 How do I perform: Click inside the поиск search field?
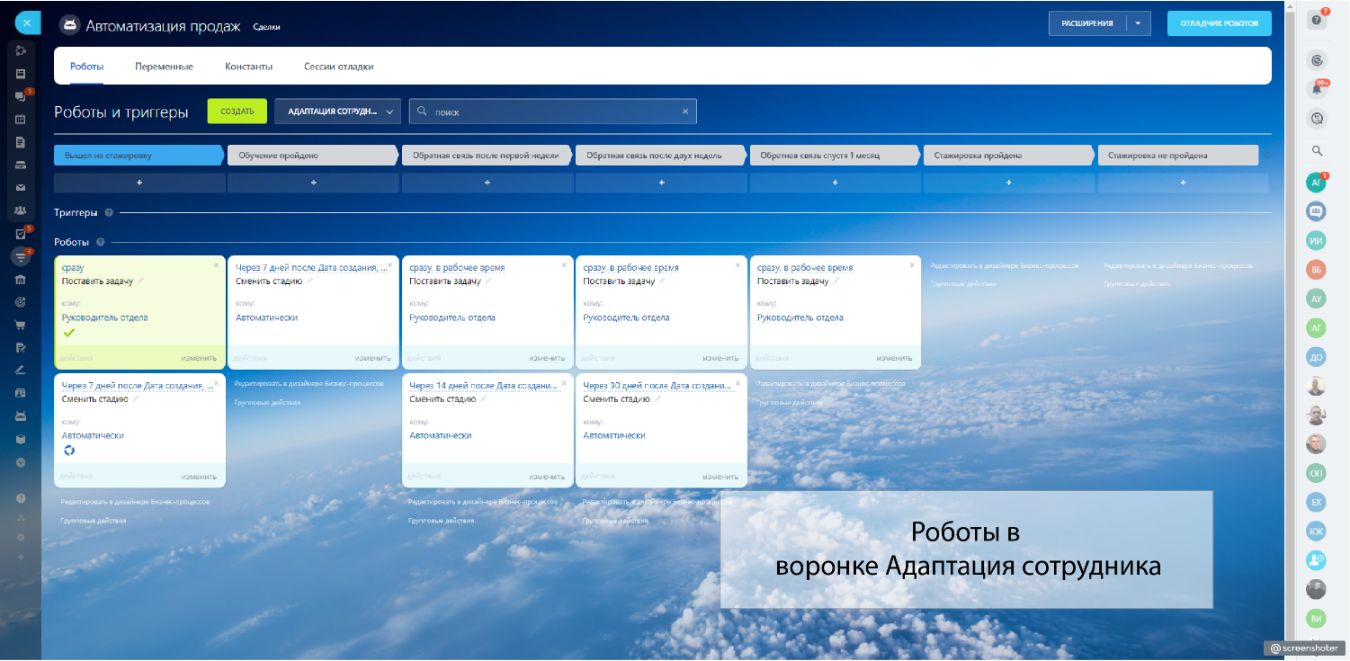[x=550, y=112]
